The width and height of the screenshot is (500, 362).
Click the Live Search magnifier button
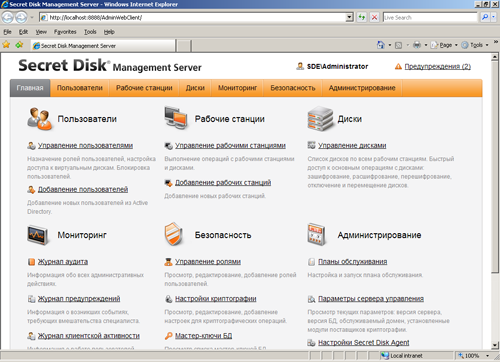(485, 17)
